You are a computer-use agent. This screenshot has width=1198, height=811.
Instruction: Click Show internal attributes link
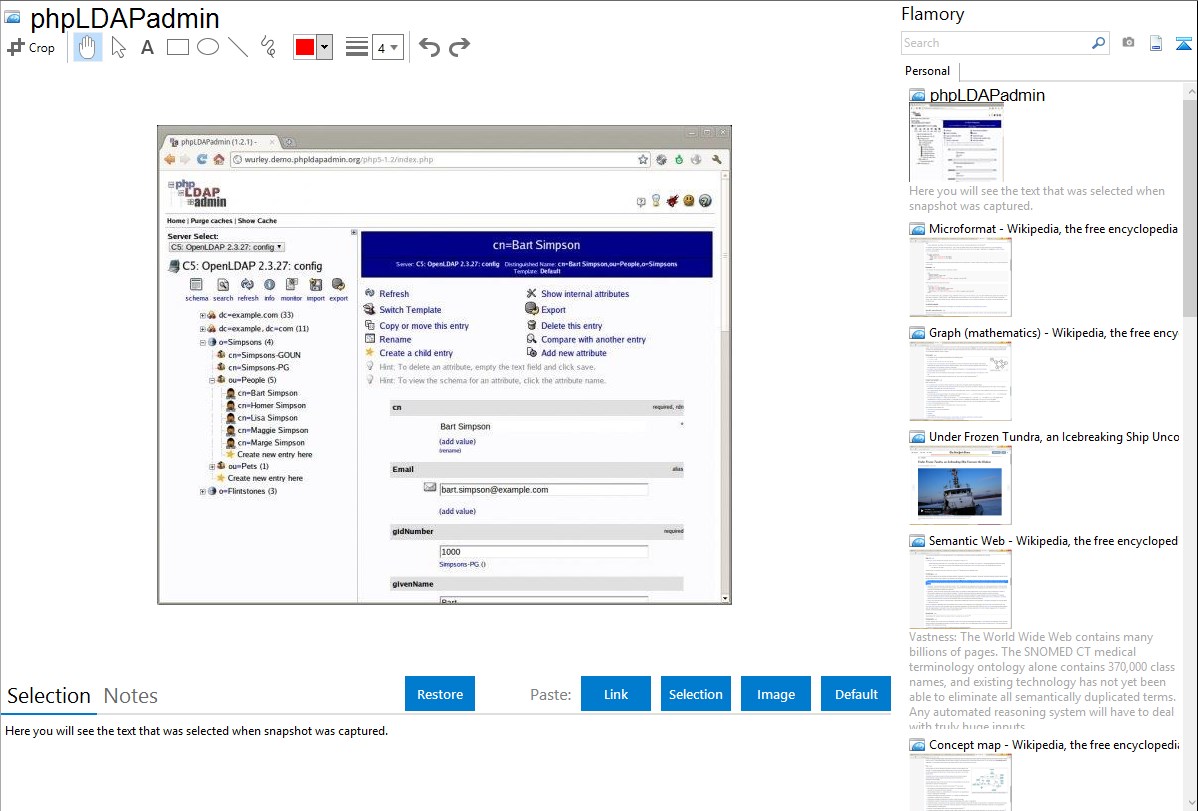[x=585, y=294]
